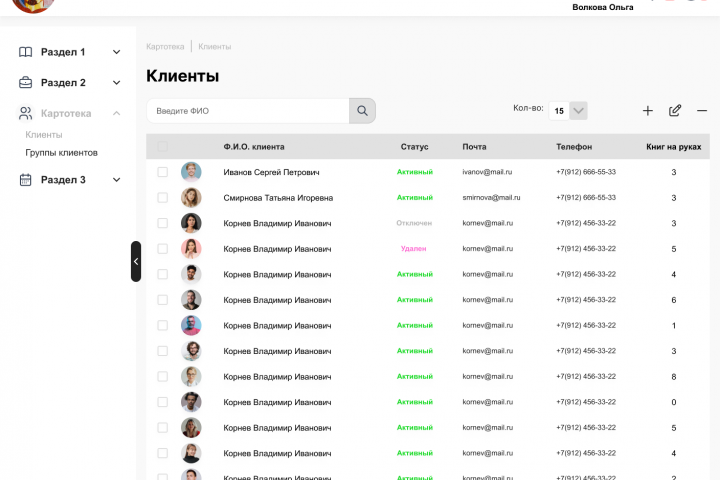Check the box in the row with 8 books
Image resolution: width=720 pixels, height=480 pixels.
(163, 377)
